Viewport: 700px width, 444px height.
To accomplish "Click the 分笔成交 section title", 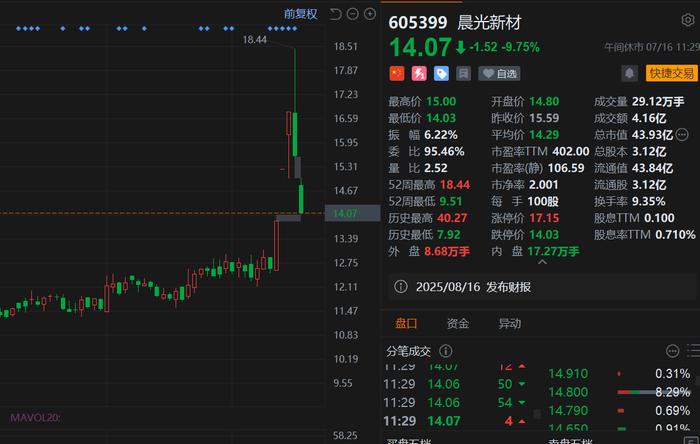I will pyautogui.click(x=408, y=351).
